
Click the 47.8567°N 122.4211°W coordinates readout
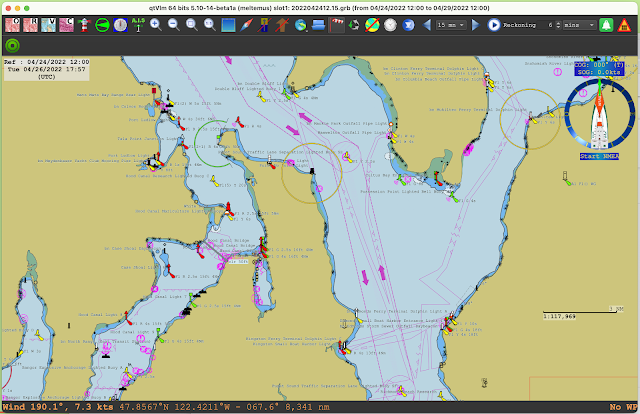pos(177,407)
